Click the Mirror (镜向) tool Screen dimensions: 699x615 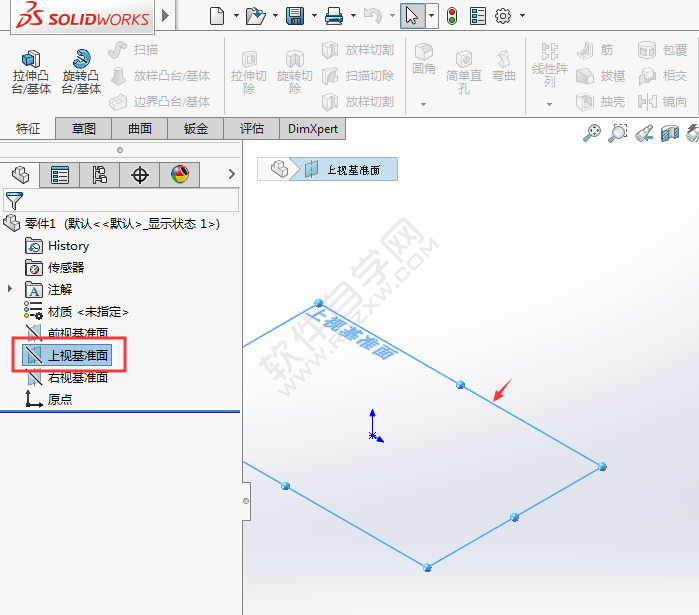(x=662, y=102)
